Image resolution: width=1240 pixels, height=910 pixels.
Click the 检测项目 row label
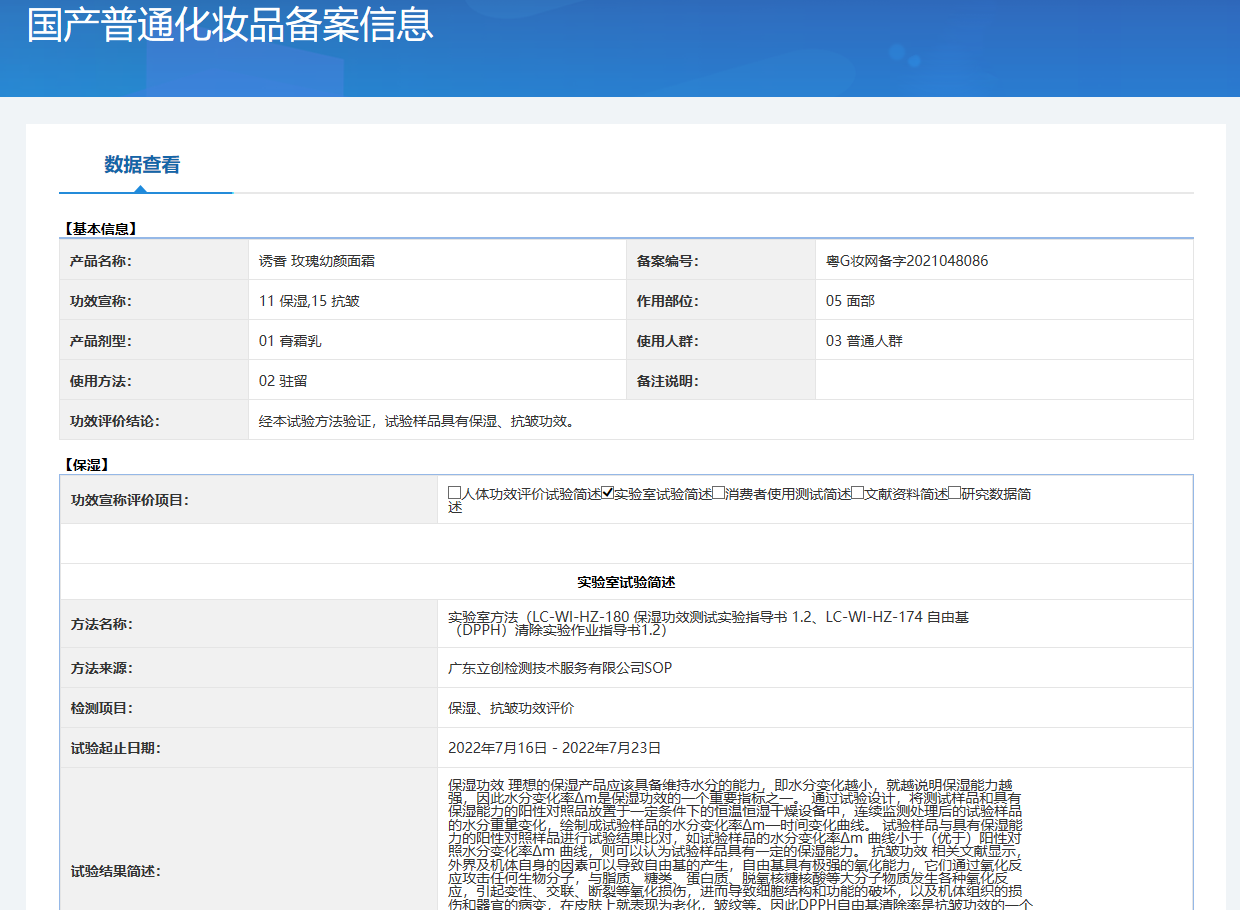101,708
